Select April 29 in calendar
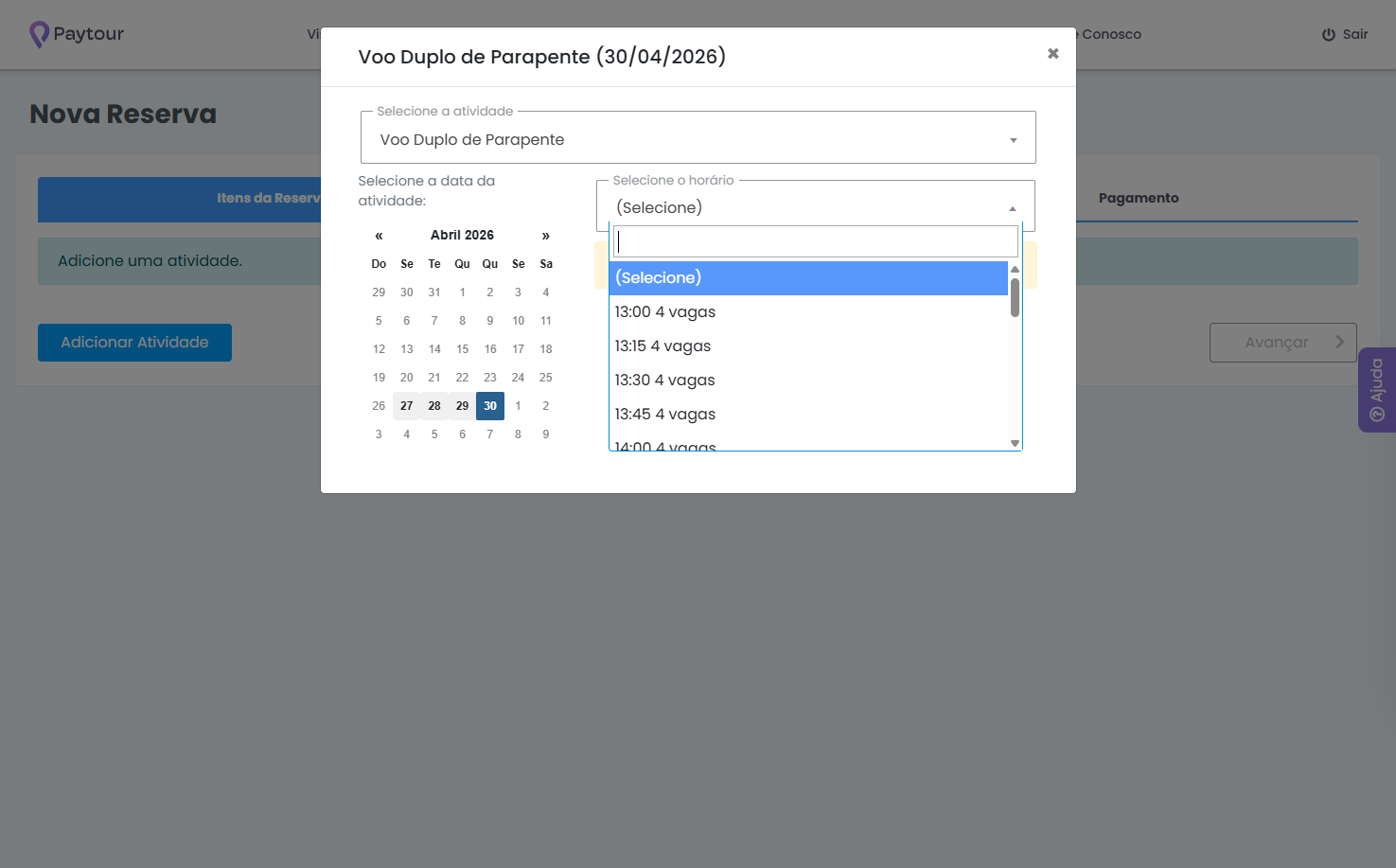The image size is (1396, 868). 462,406
